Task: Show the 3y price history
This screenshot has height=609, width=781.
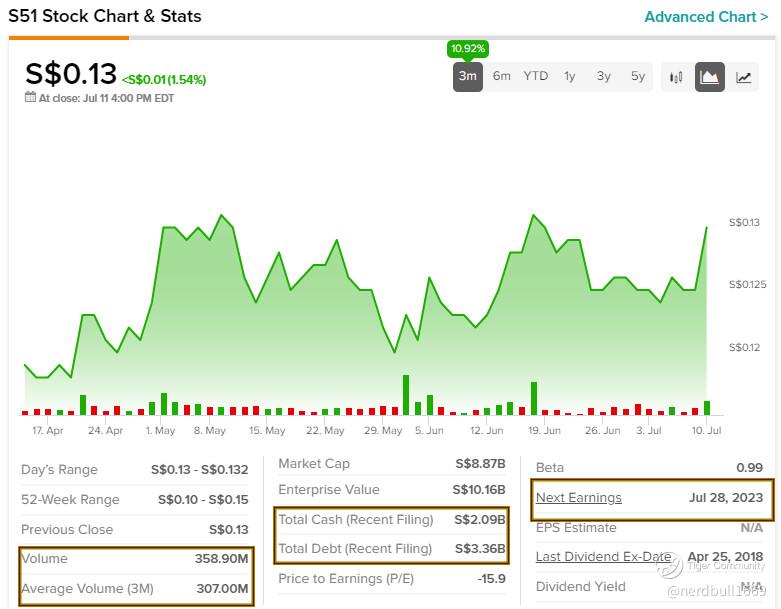Action: click(604, 77)
